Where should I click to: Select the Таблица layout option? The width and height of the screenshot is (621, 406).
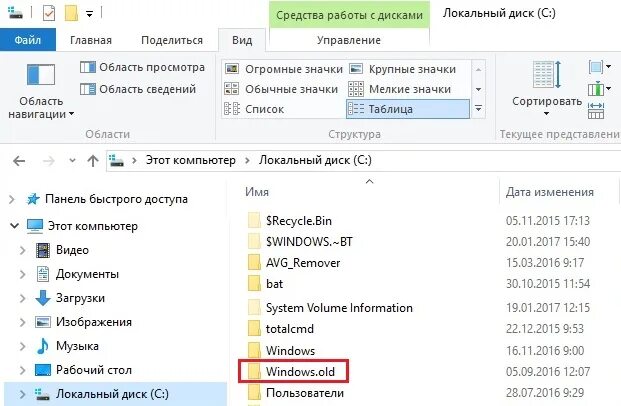408,109
